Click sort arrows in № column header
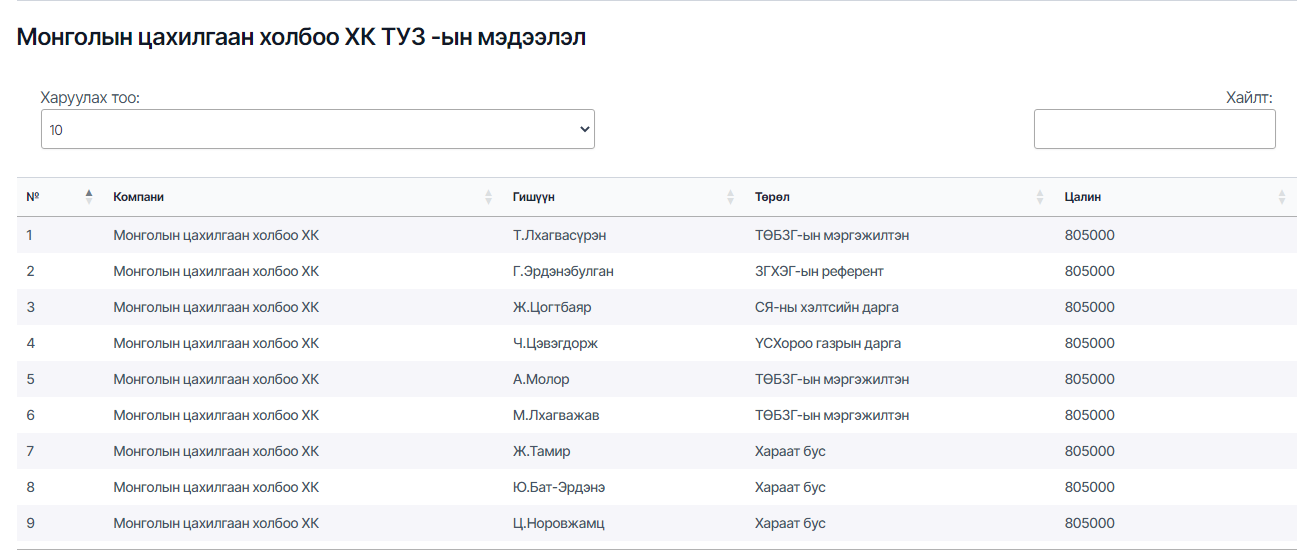The width and height of the screenshot is (1311, 559). point(89,197)
